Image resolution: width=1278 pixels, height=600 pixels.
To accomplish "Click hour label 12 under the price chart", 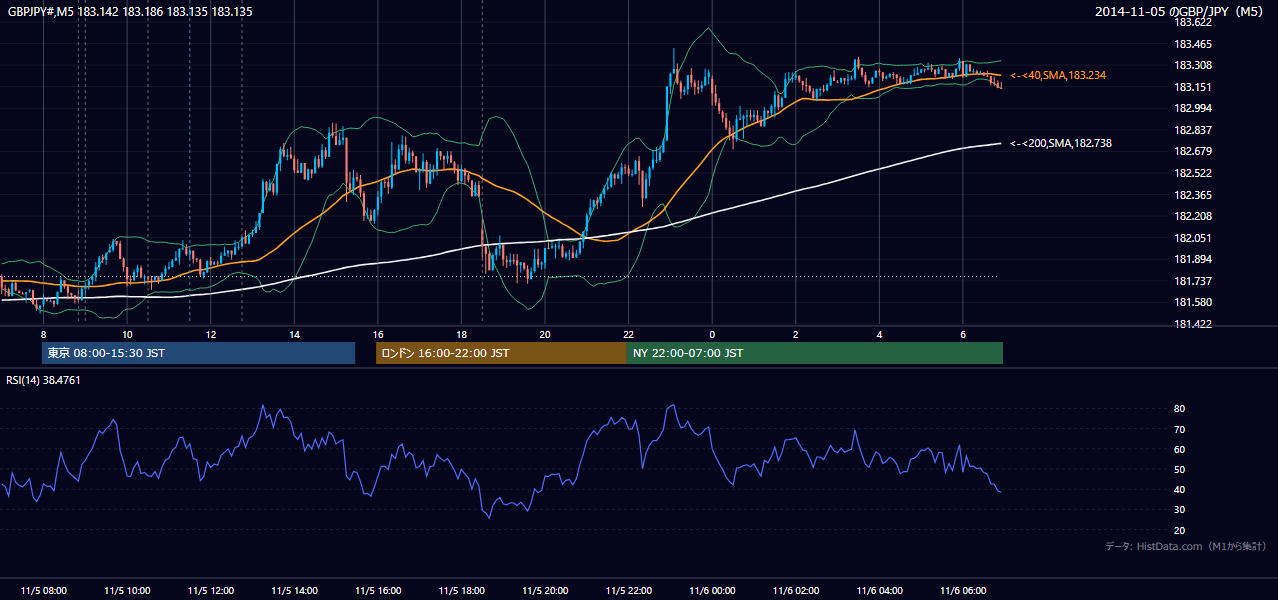I will coord(211,334).
